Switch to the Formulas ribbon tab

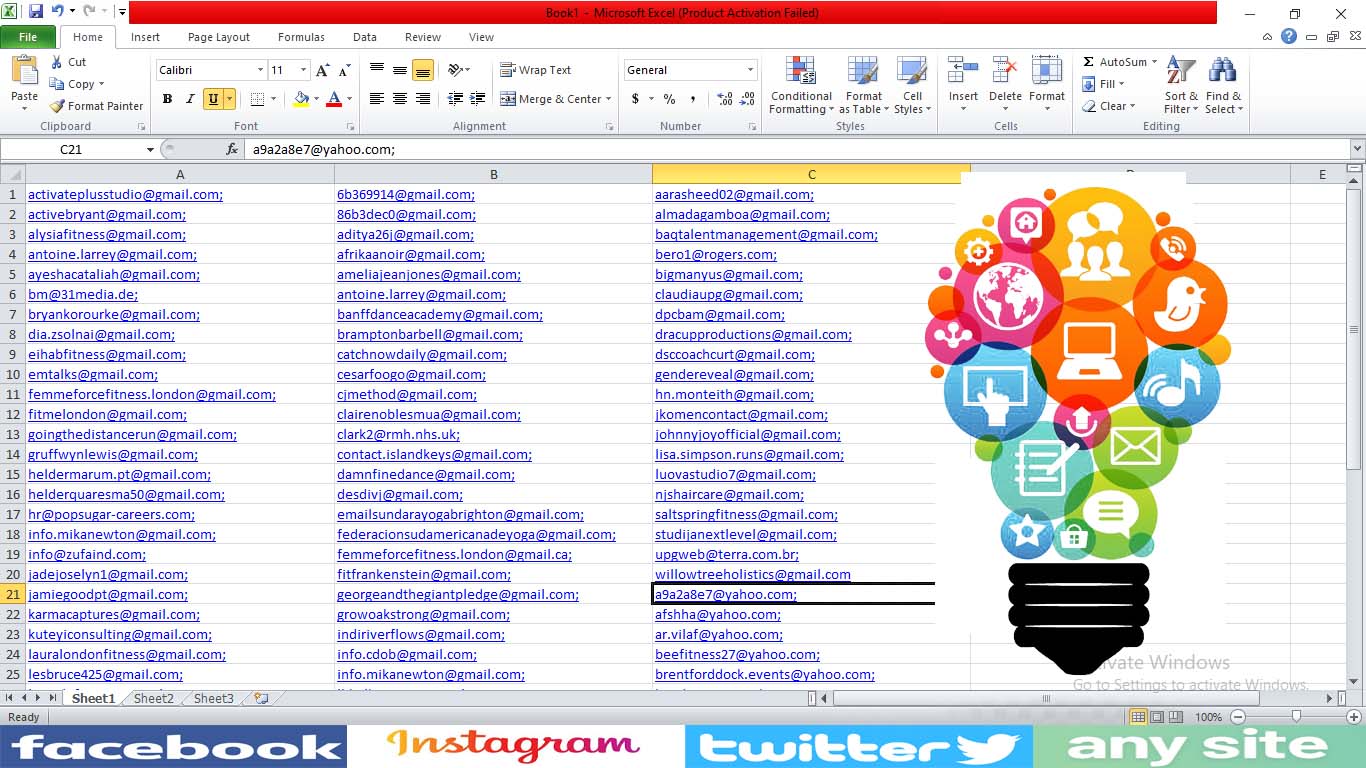(x=300, y=37)
